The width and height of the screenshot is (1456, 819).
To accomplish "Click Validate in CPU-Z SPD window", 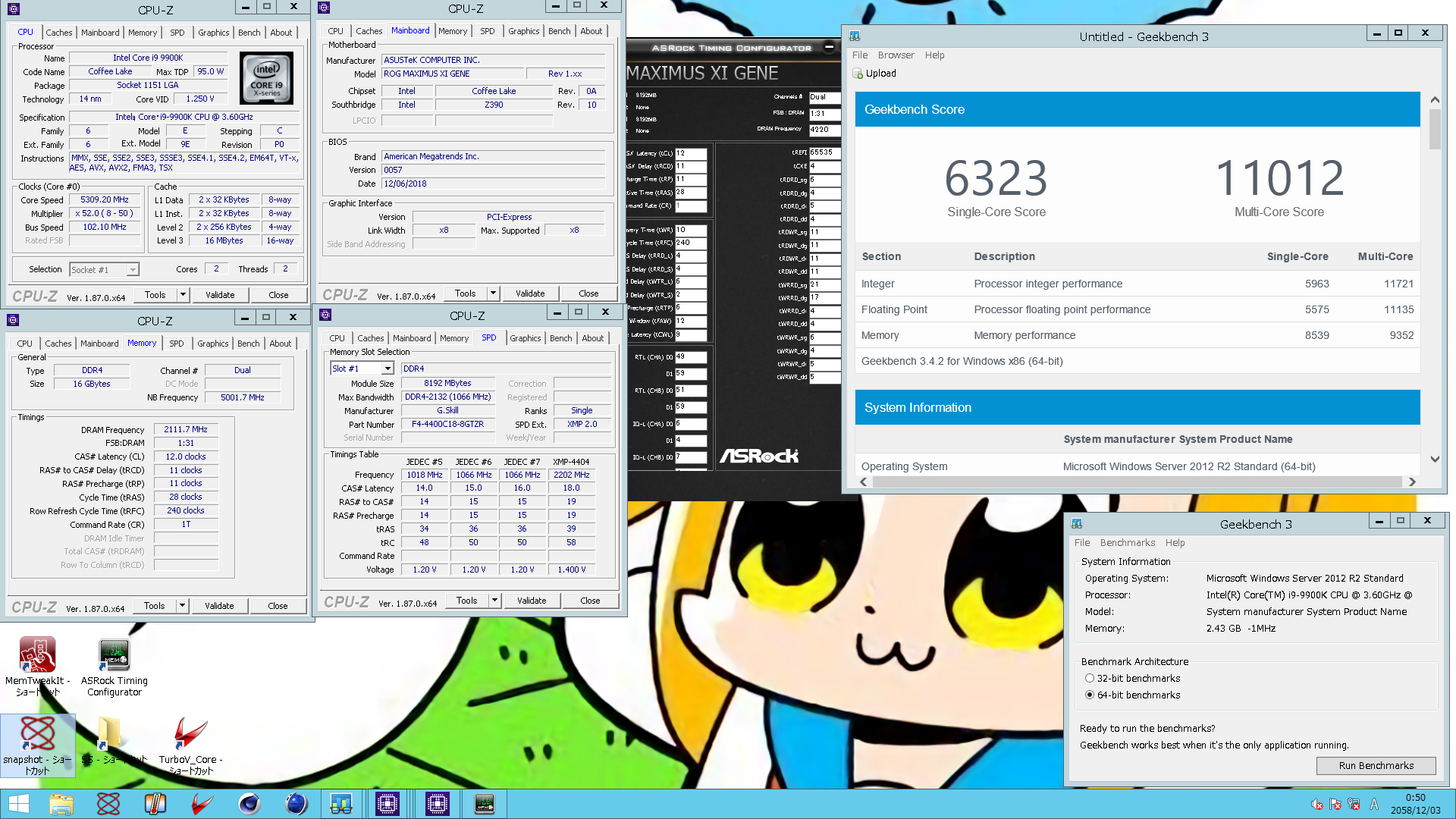I will (x=532, y=601).
